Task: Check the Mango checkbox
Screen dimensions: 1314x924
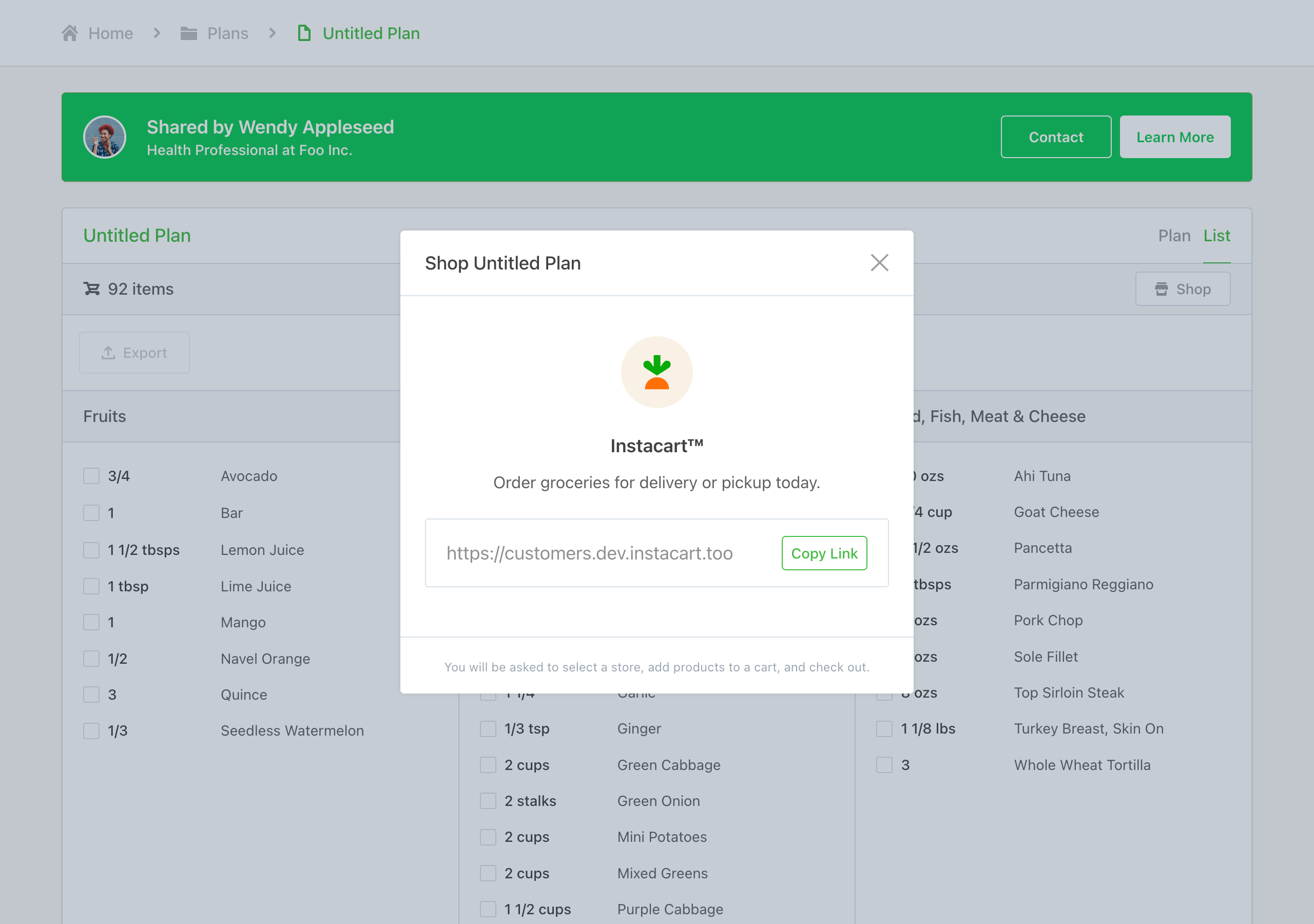Action: click(91, 622)
